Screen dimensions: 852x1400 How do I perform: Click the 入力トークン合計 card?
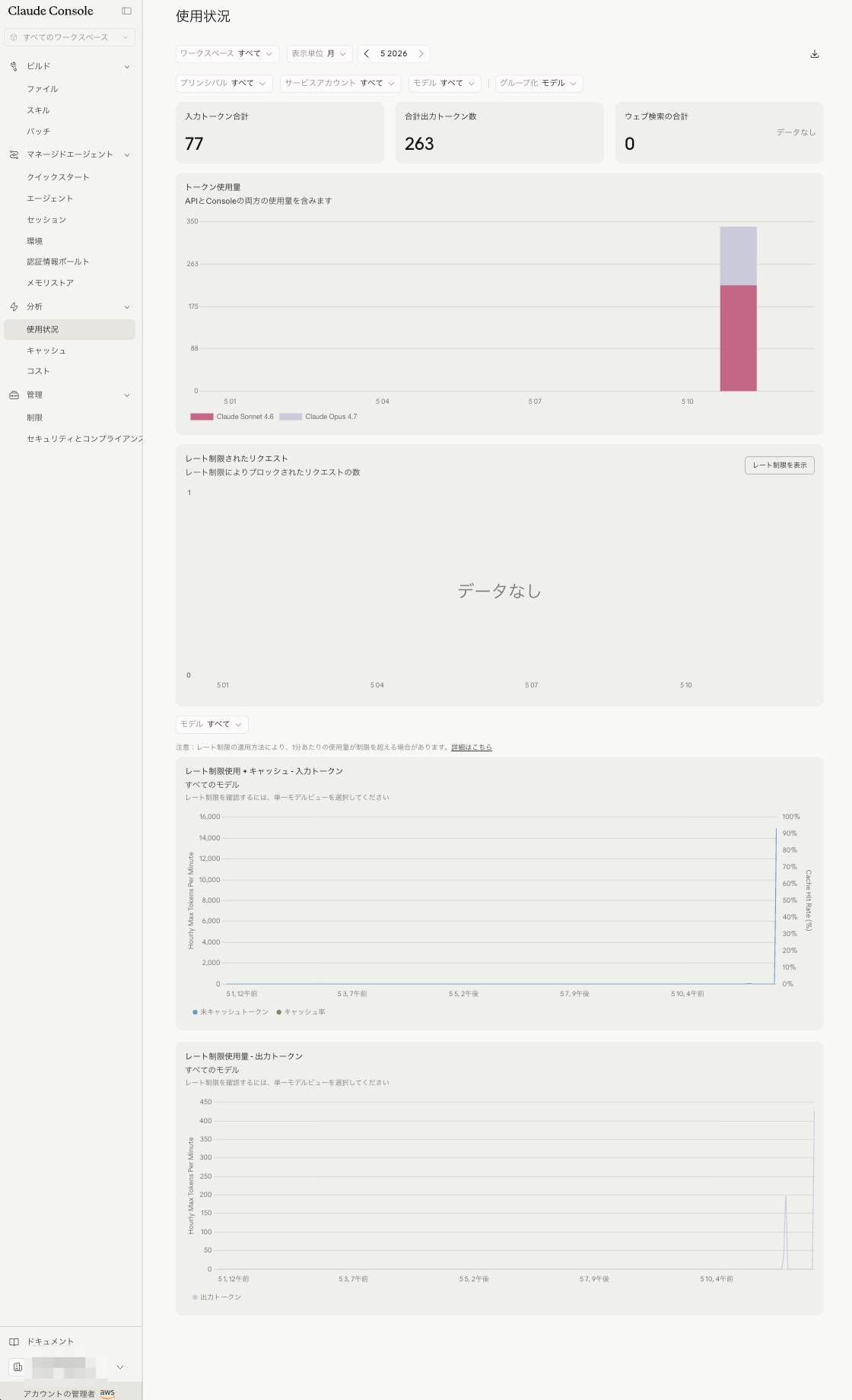pyautogui.click(x=279, y=132)
